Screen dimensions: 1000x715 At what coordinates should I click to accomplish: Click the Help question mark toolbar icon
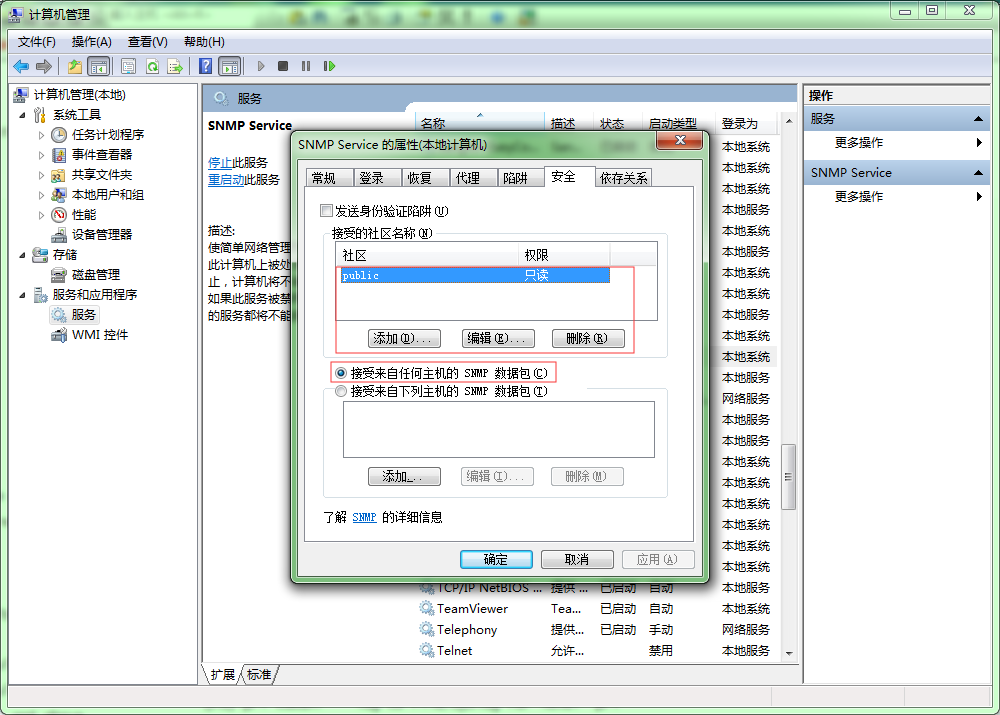coord(205,66)
